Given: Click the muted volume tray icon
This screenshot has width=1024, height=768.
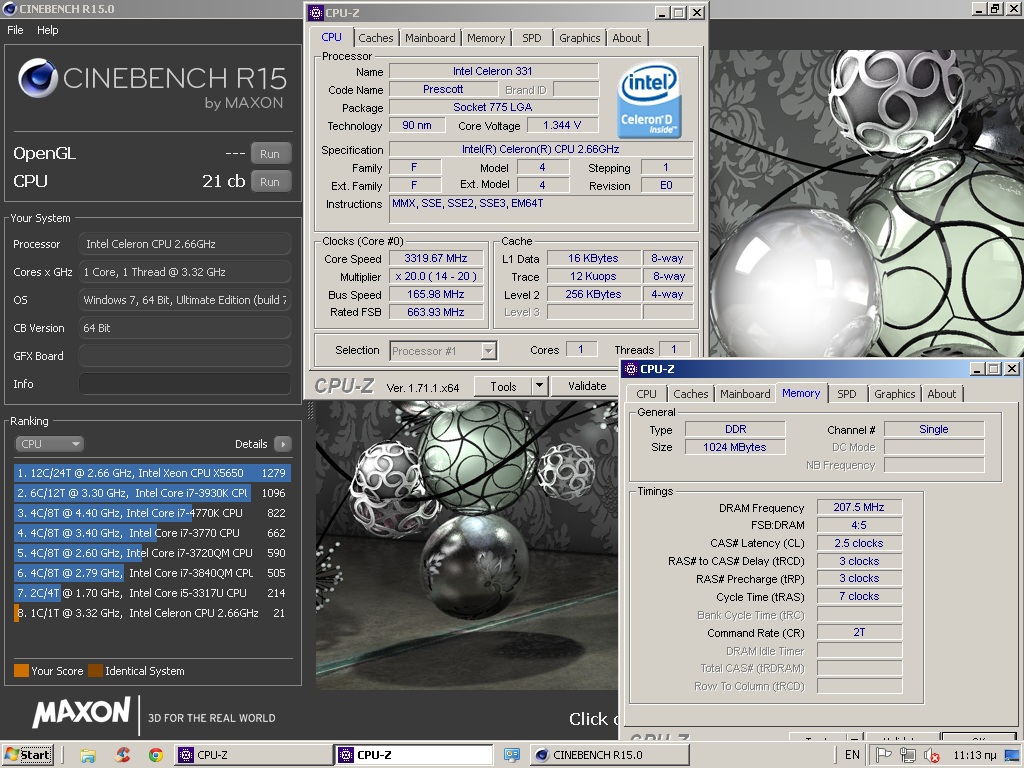Looking at the screenshot, I should (x=932, y=756).
